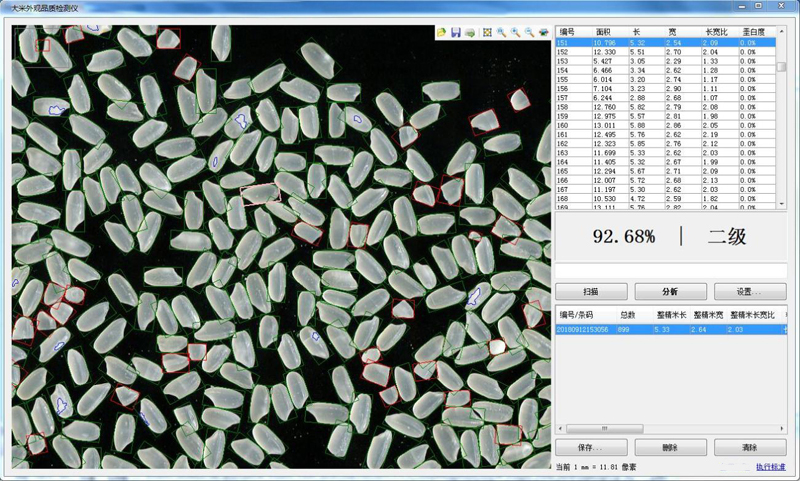This screenshot has height=481, width=800.
Task: Click the 清除 clear button
Action: pyautogui.click(x=749, y=447)
